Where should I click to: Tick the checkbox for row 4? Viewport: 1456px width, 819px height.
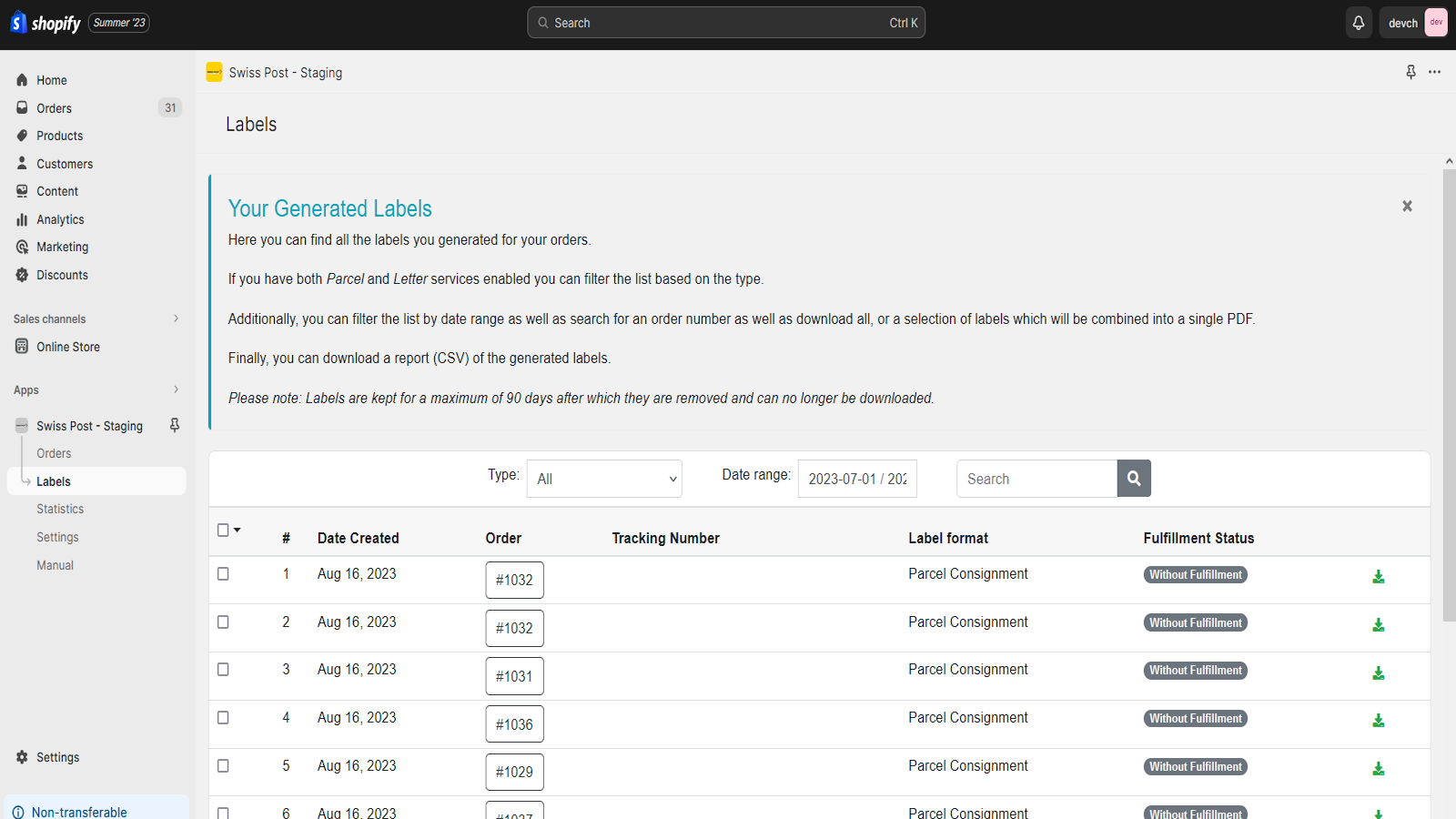(223, 718)
